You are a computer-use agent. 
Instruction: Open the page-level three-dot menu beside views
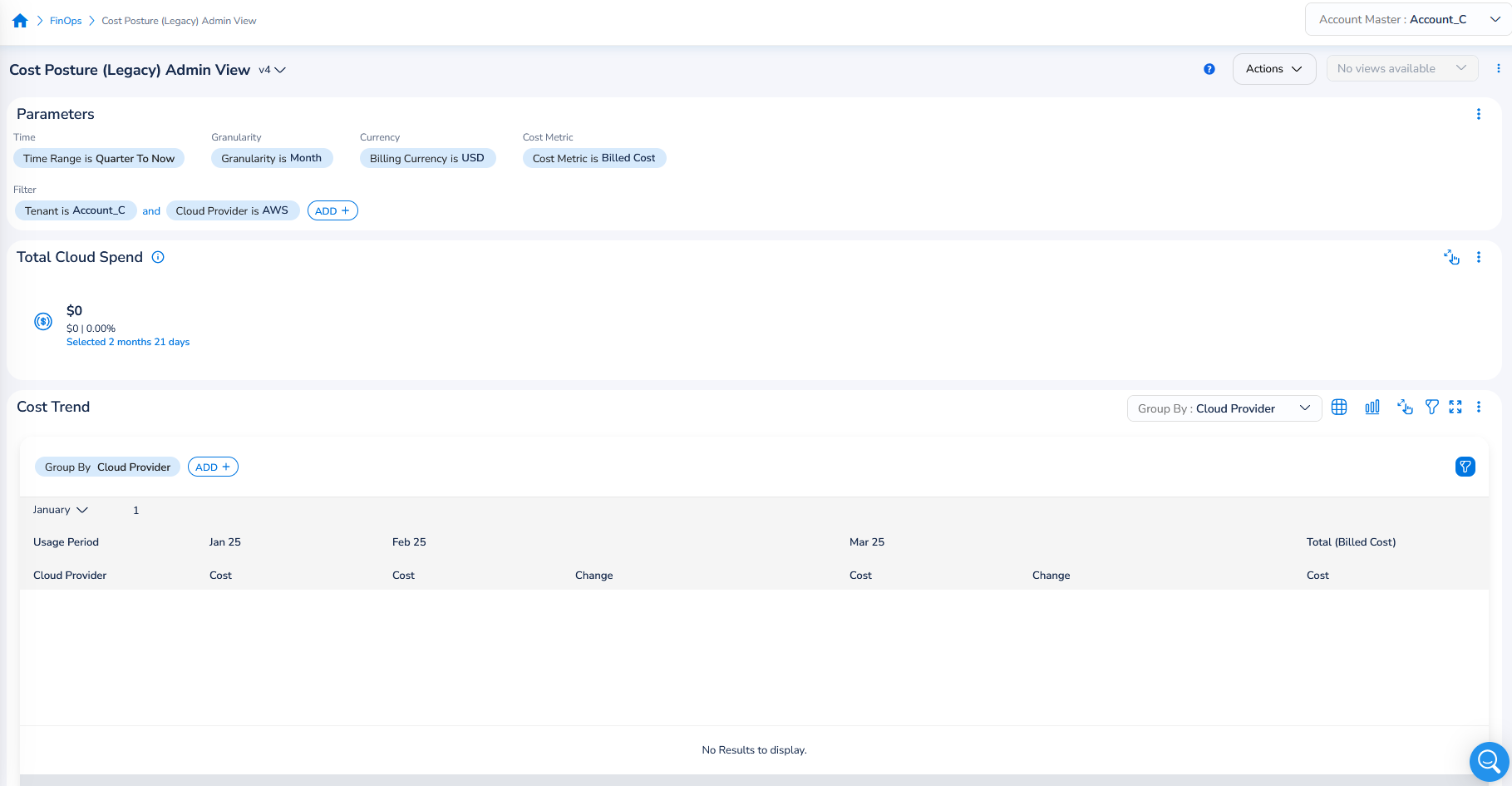point(1499,69)
